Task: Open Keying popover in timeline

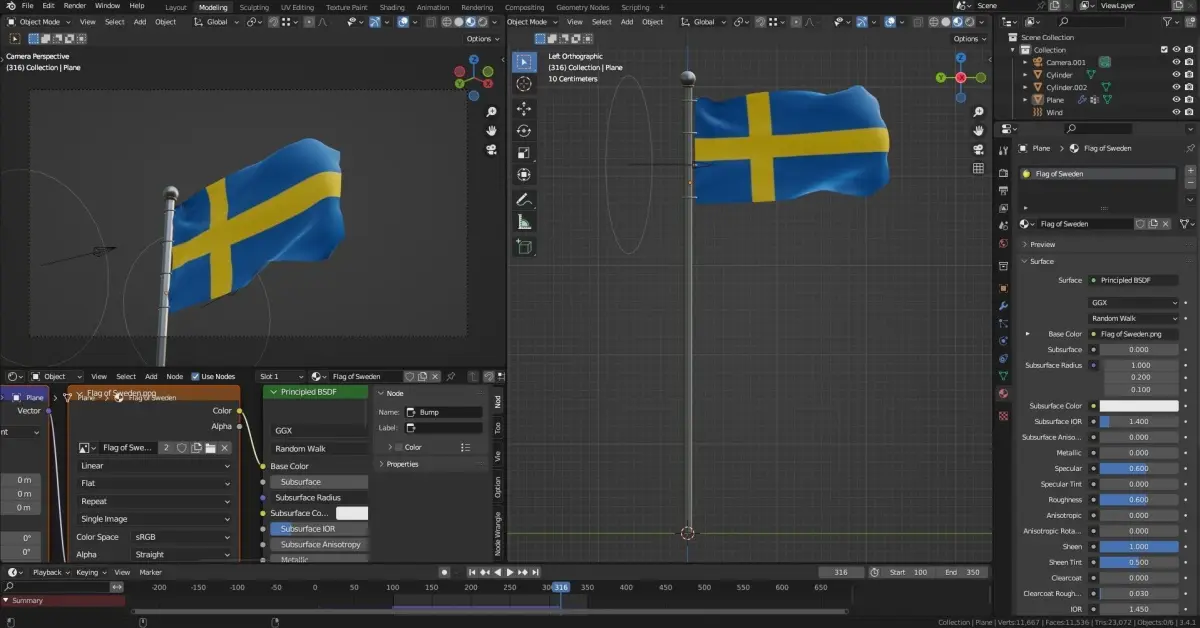Action: click(x=89, y=572)
